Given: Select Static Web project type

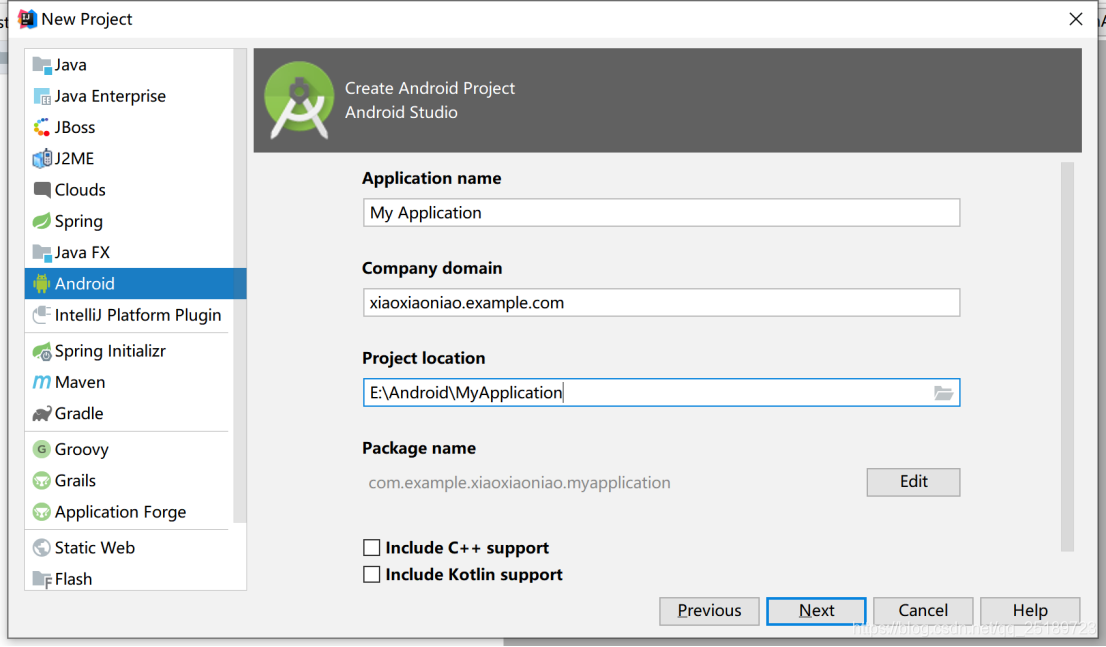Looking at the screenshot, I should (x=135, y=548).
